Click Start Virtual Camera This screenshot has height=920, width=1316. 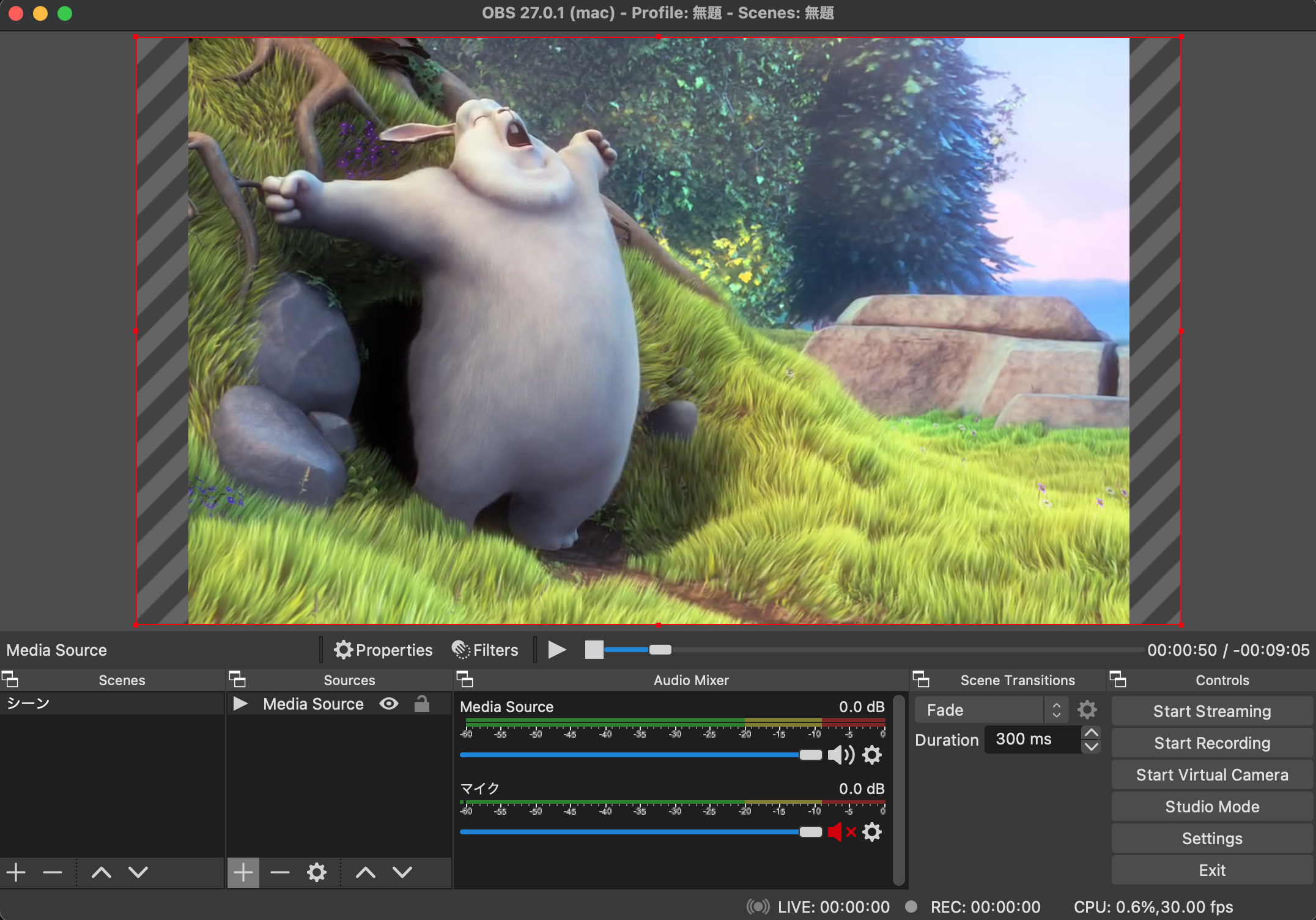click(x=1212, y=774)
